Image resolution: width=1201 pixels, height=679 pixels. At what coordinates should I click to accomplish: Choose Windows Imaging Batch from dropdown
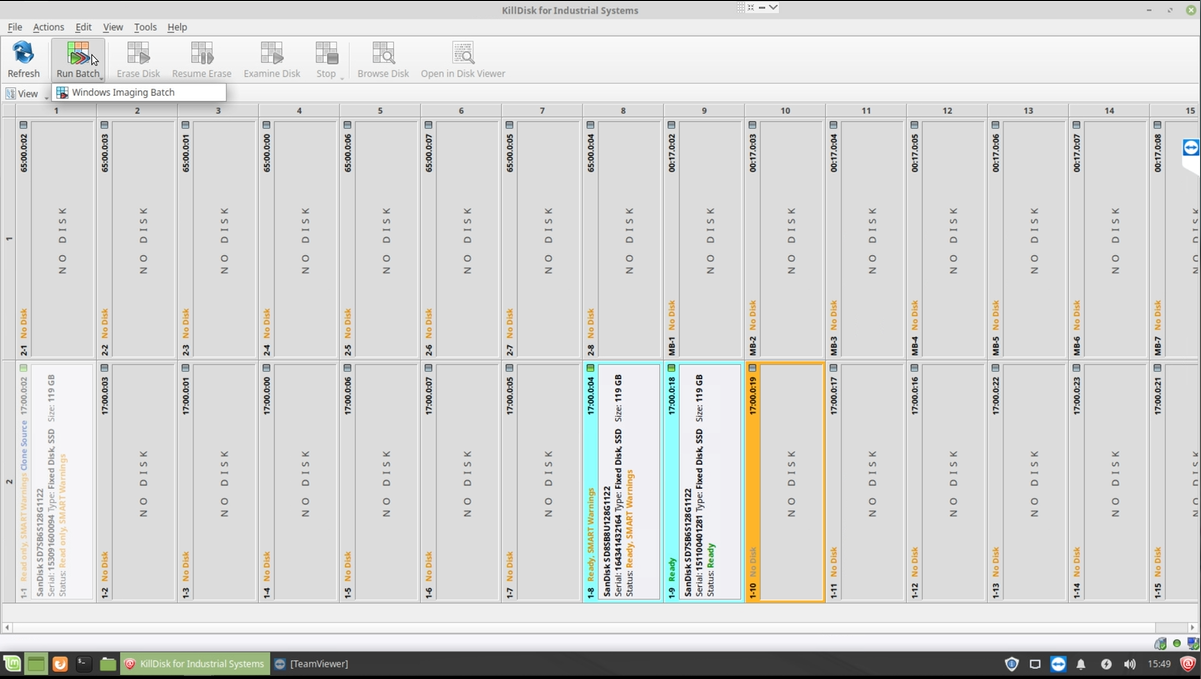[139, 92]
